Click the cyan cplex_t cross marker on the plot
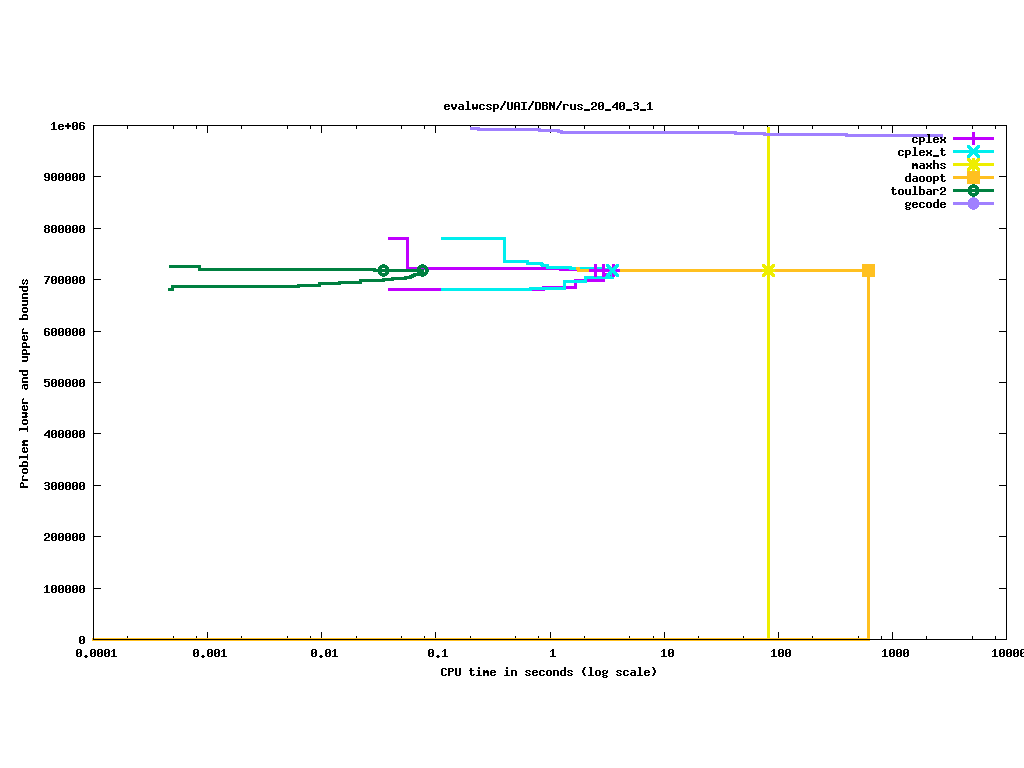The width and height of the screenshot is (1024, 768). click(x=612, y=270)
